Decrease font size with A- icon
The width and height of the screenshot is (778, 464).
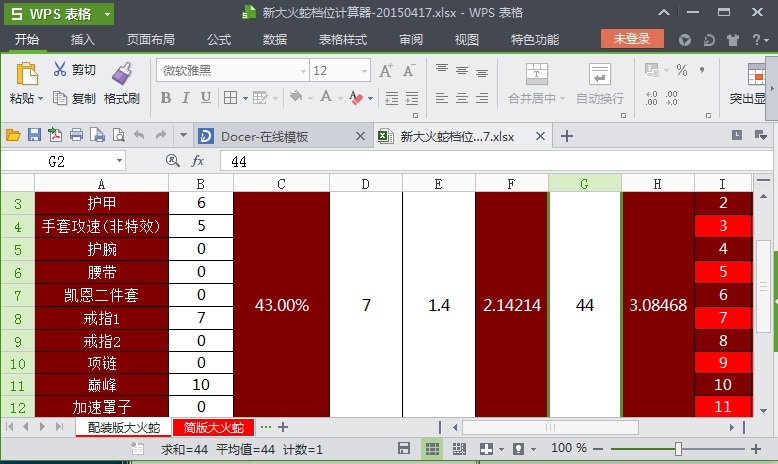pos(409,71)
